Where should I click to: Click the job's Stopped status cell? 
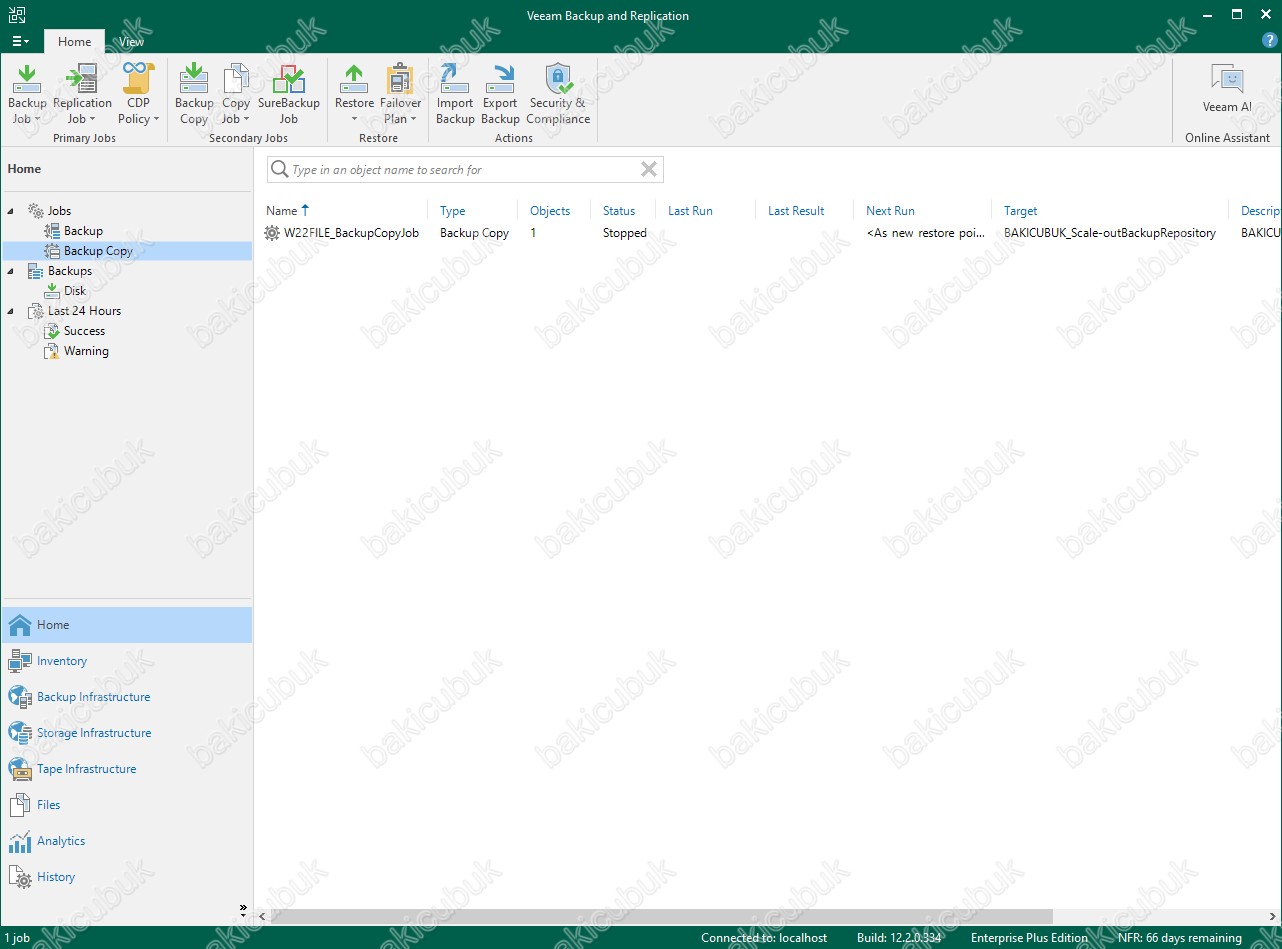pos(625,233)
